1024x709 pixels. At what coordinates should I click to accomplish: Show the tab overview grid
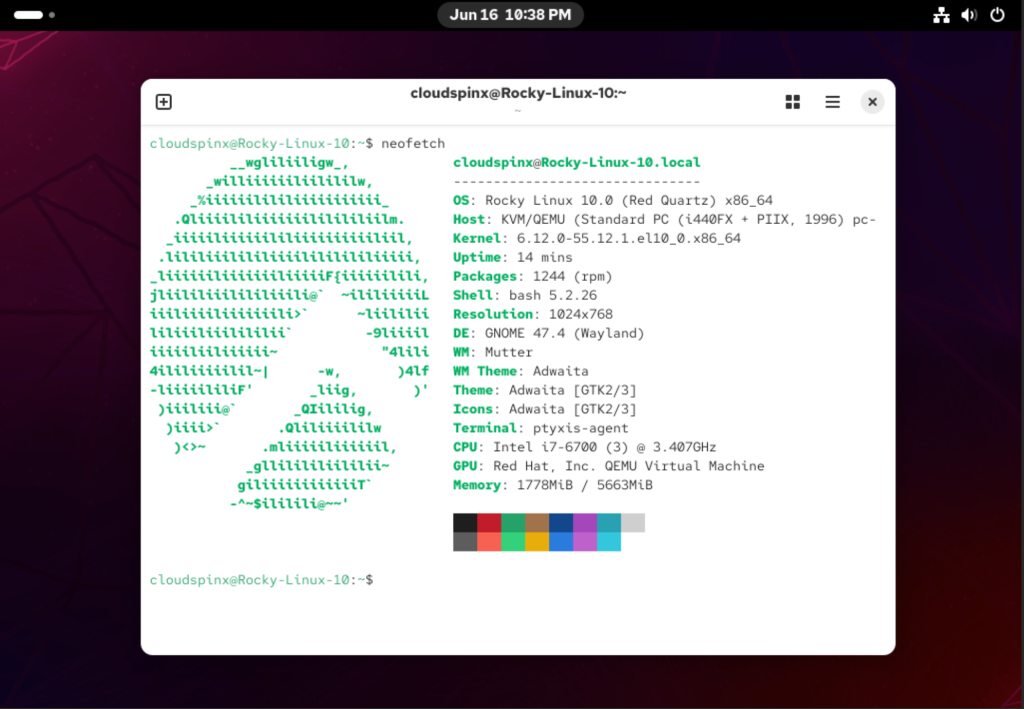(x=792, y=101)
